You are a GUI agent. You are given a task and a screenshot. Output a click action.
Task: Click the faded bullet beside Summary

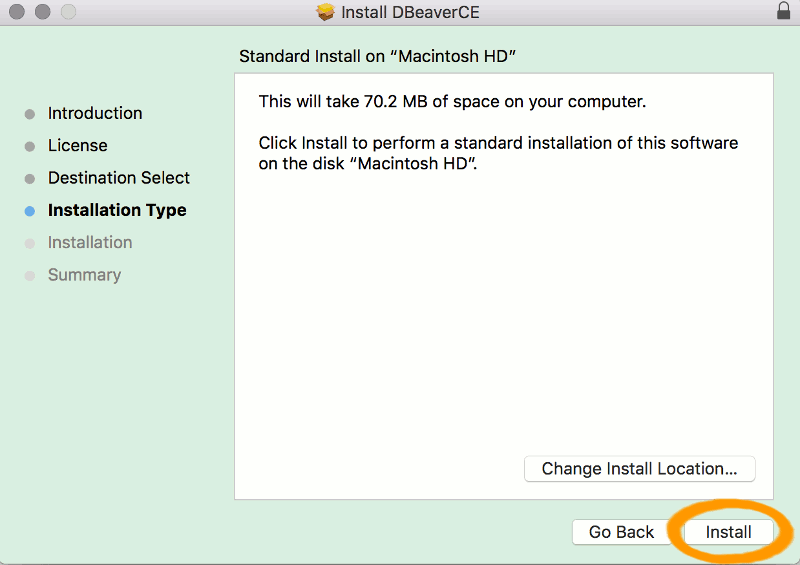(x=30, y=276)
